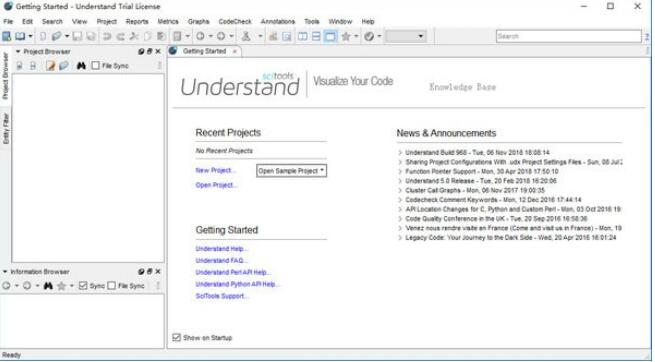The width and height of the screenshot is (655, 362).
Task: Click the Save toolbar icon
Action: click(77, 36)
